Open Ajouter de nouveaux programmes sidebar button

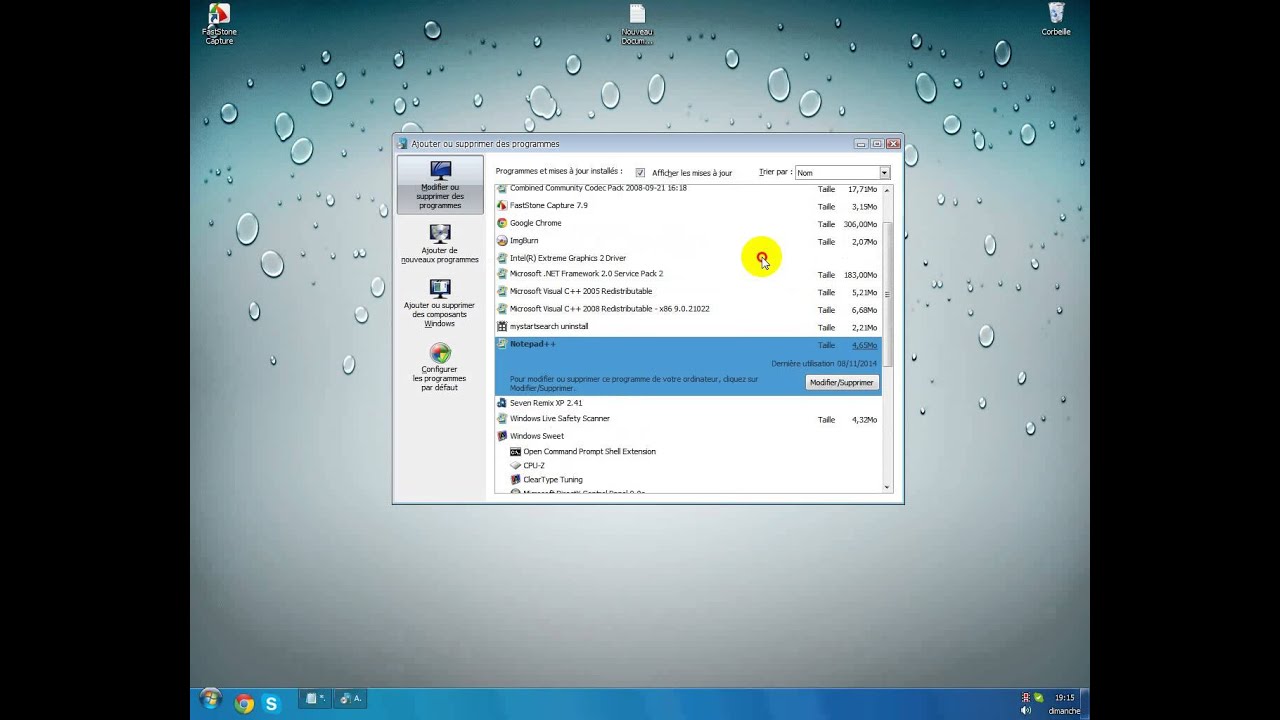pyautogui.click(x=440, y=245)
